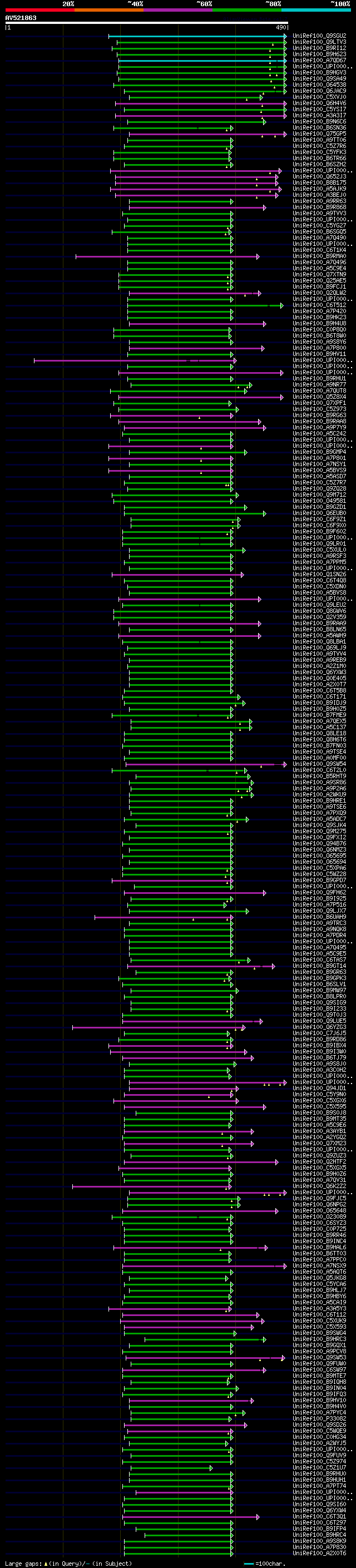Select label UniRef100_Q75GP5
The height and width of the screenshot is (1568, 356).
(x=319, y=134)
